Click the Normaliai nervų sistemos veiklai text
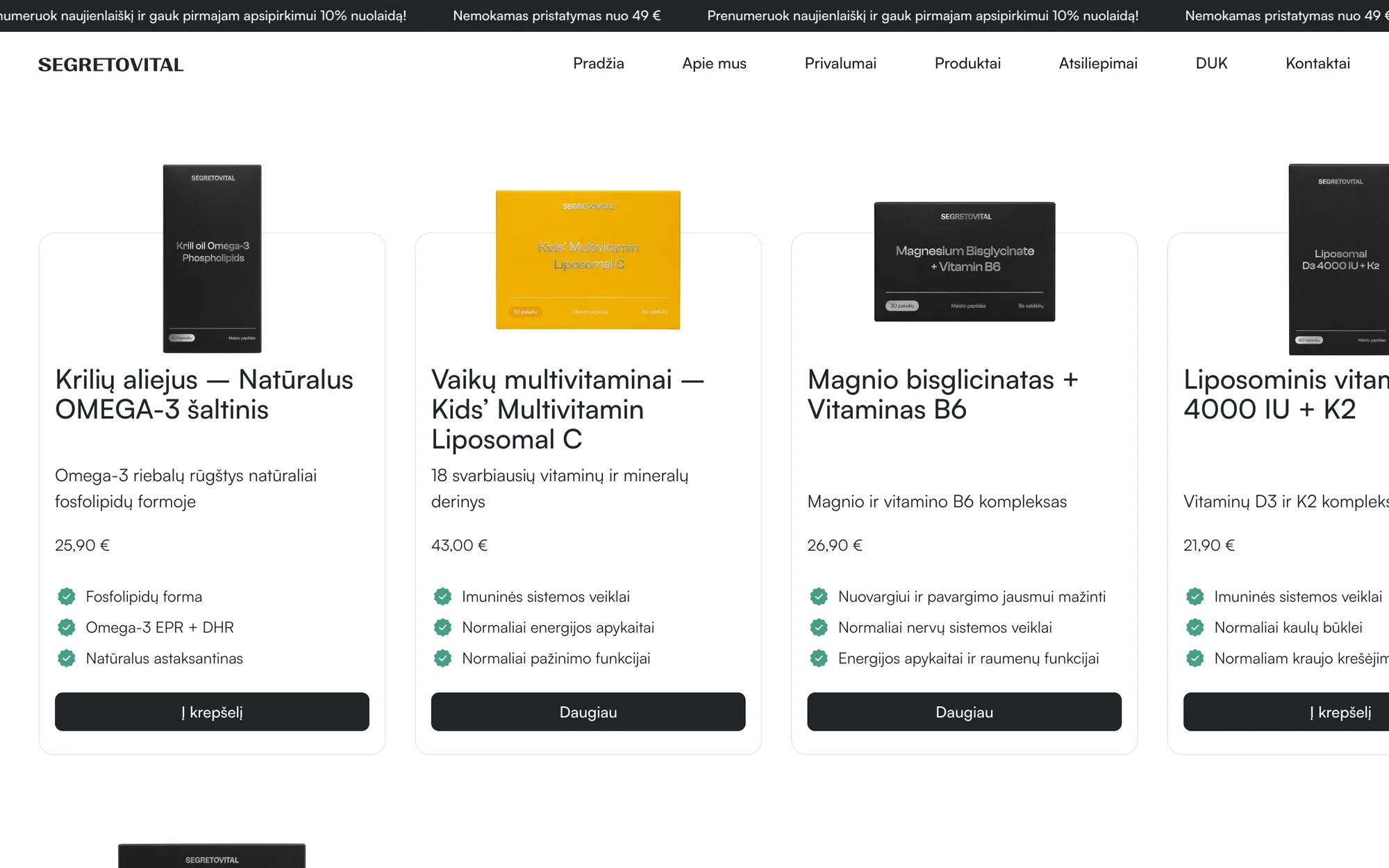Screen dimensions: 1389x868 945,628
